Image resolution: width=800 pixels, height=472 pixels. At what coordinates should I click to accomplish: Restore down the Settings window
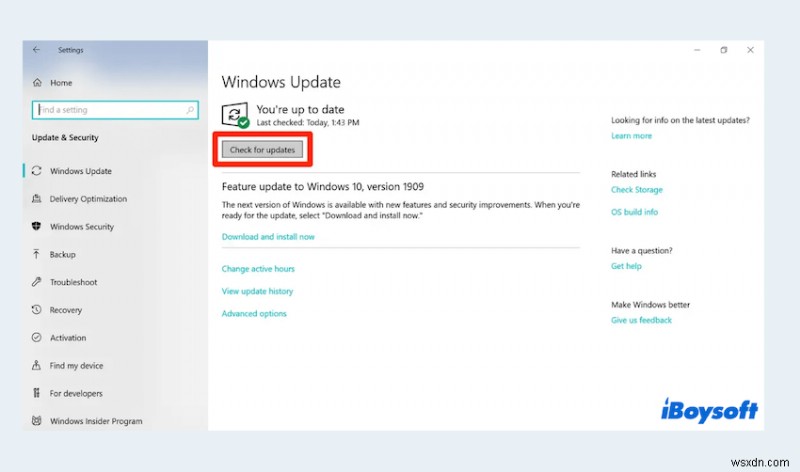tap(723, 49)
